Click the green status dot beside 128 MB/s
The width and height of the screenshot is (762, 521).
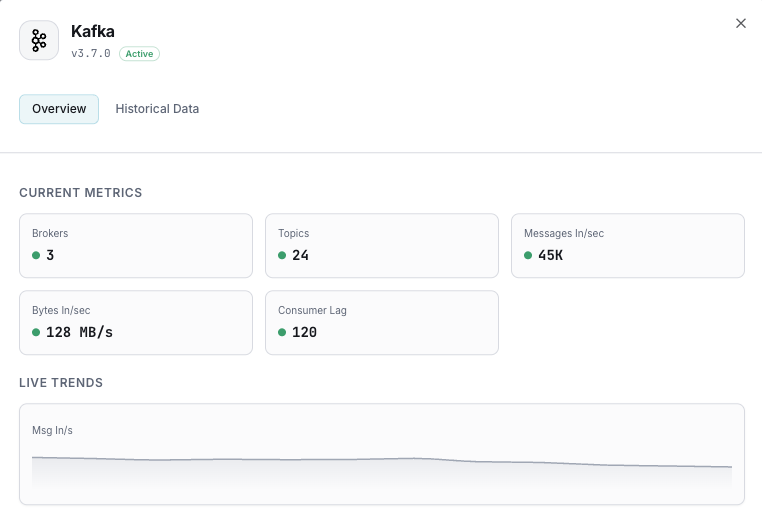pyautogui.click(x=36, y=332)
